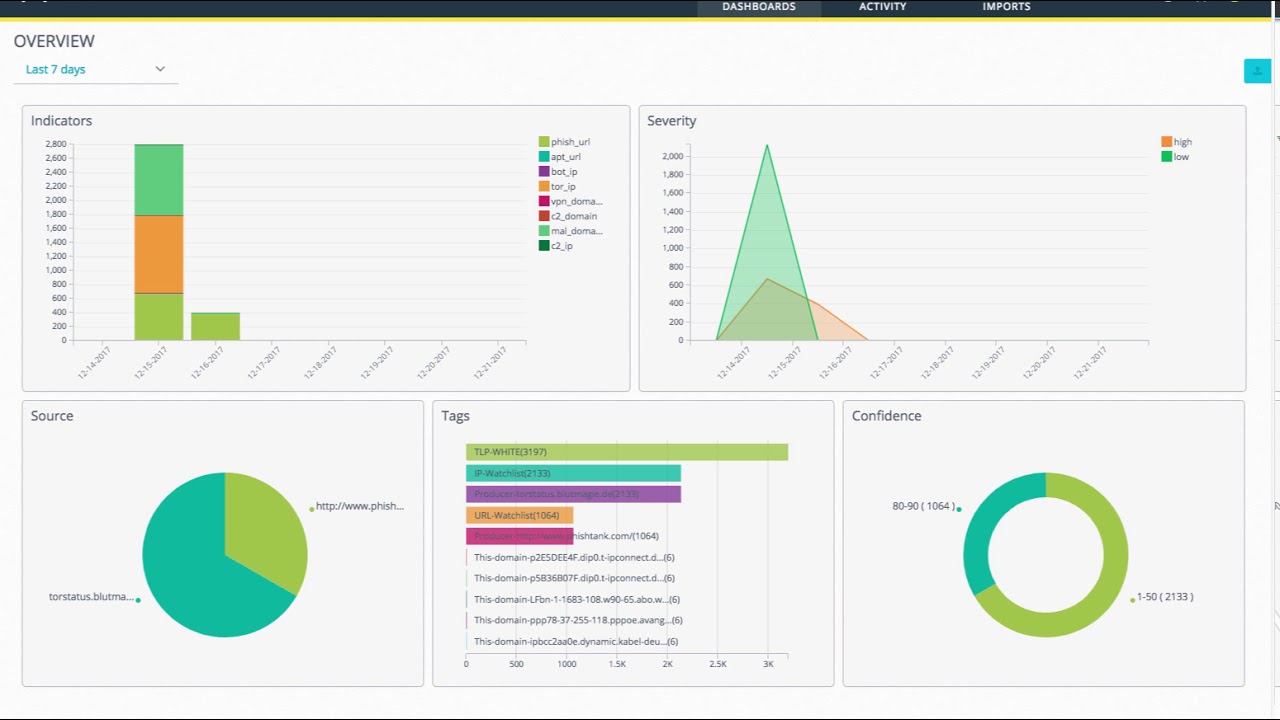This screenshot has width=1280, height=720.
Task: Open the Dashboards tab
Action: (759, 7)
